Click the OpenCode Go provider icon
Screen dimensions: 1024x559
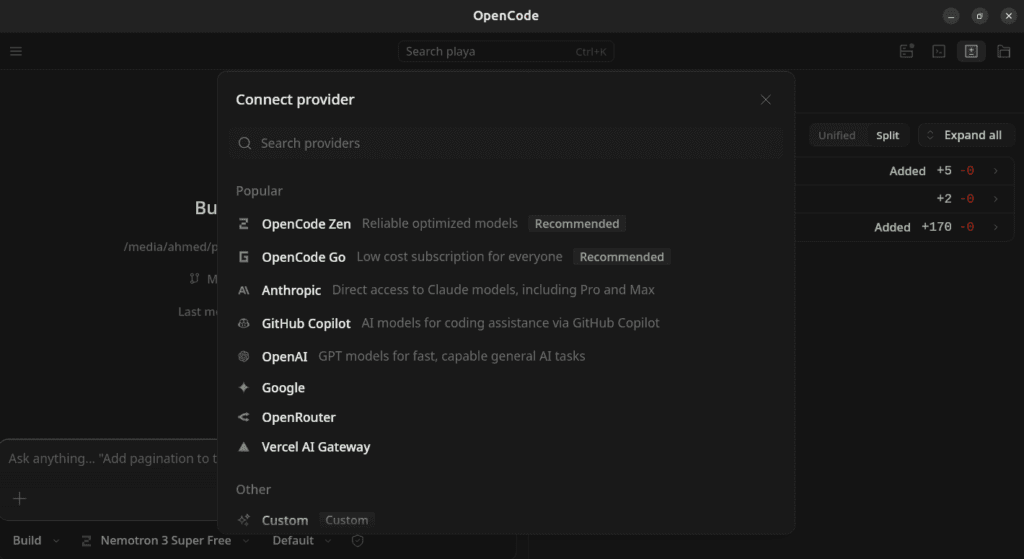(x=244, y=257)
